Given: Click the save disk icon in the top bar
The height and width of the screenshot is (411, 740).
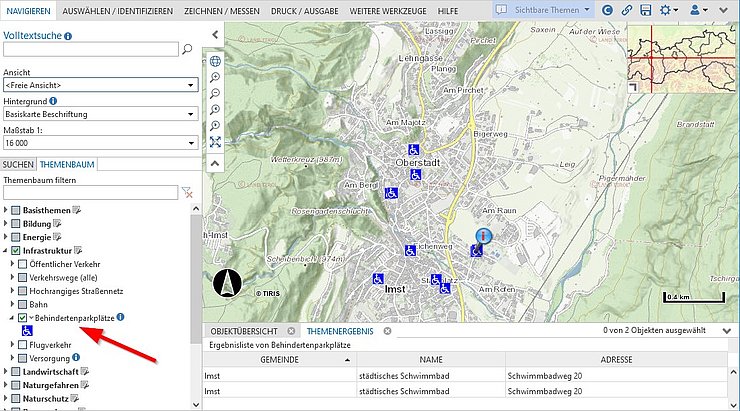Looking at the screenshot, I should click(x=646, y=9).
